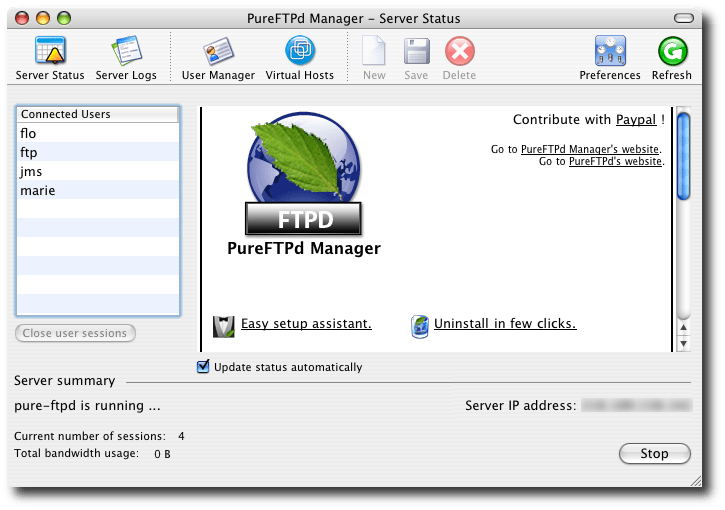
Task: Click the green zoom window button
Action: 64,18
